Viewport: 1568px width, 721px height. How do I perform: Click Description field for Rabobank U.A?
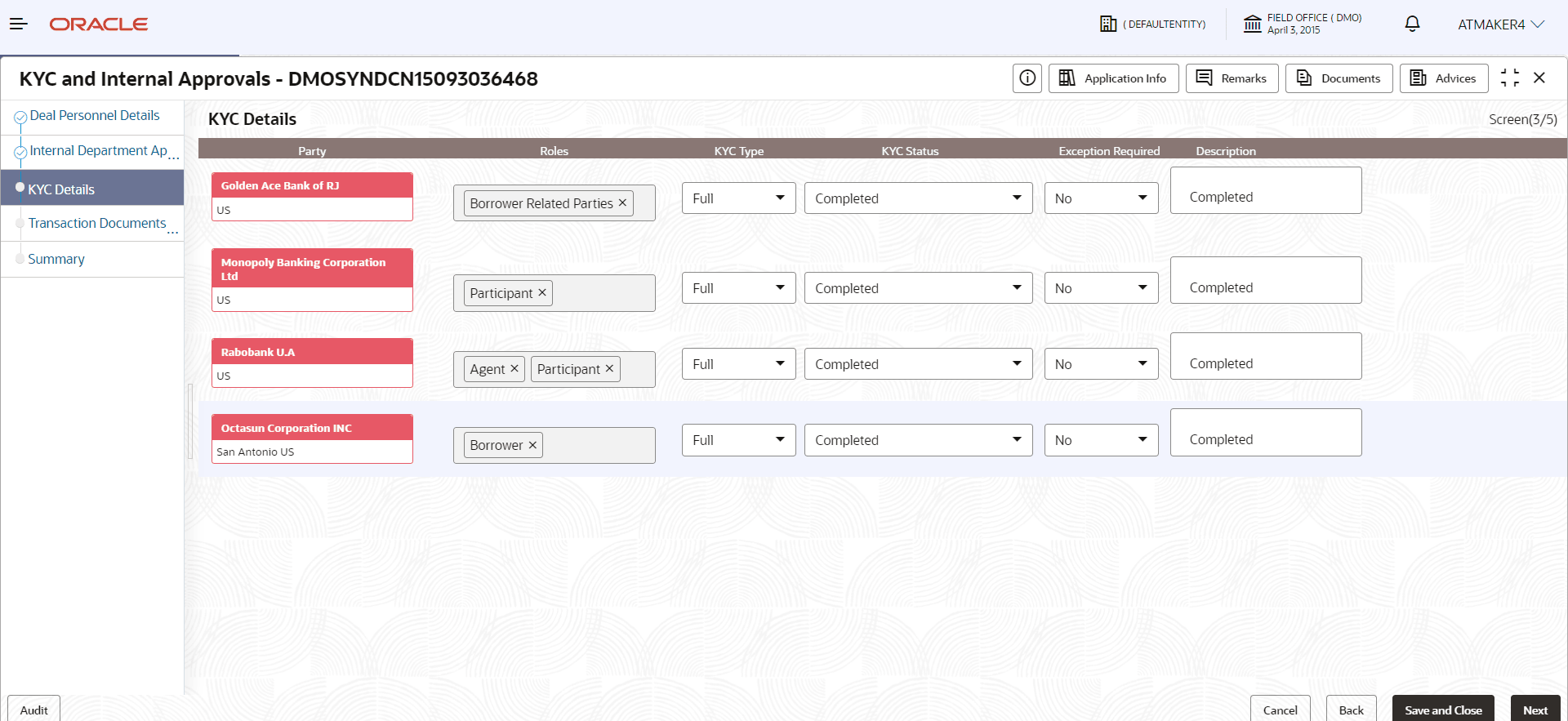point(1266,356)
